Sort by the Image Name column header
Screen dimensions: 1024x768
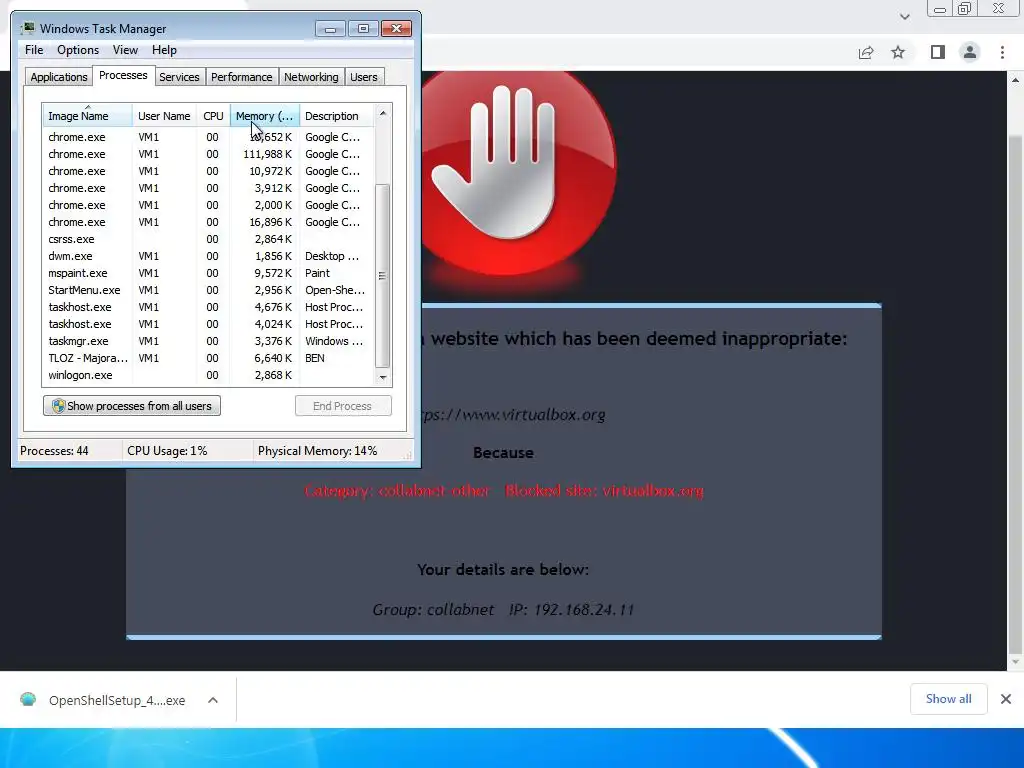[88, 116]
